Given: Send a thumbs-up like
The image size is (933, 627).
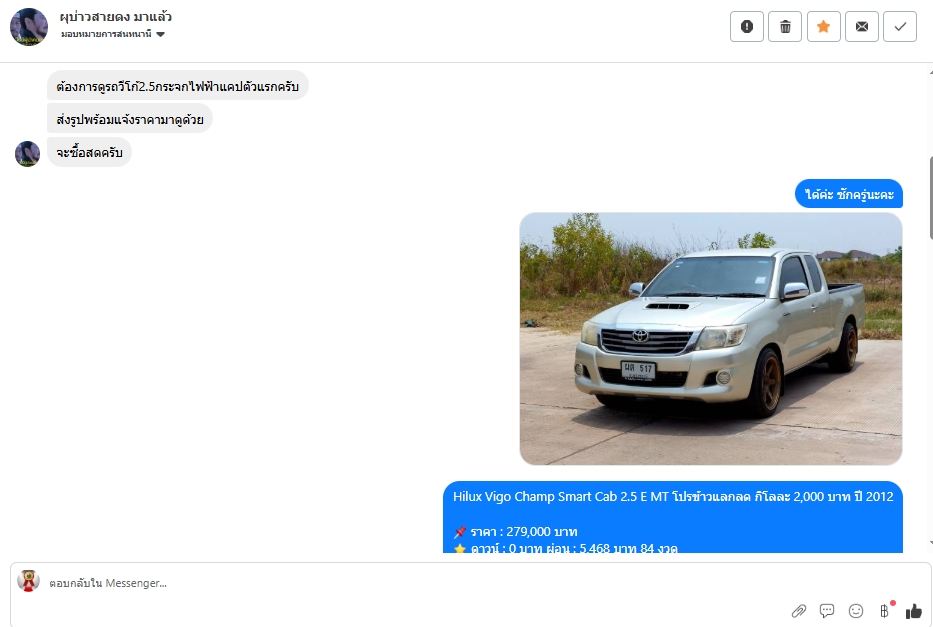Looking at the screenshot, I should (x=913, y=611).
